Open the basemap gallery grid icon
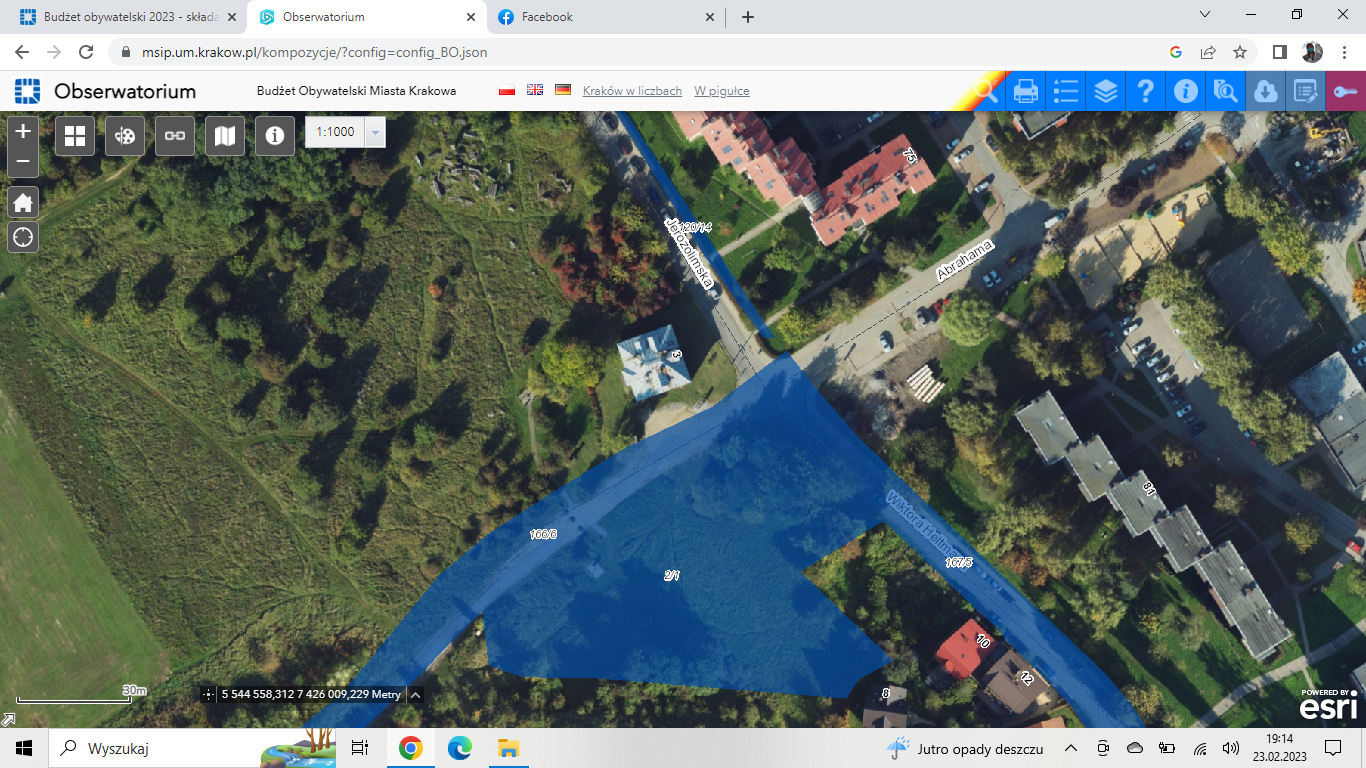Image resolution: width=1366 pixels, height=768 pixels. pyautogui.click(x=75, y=135)
